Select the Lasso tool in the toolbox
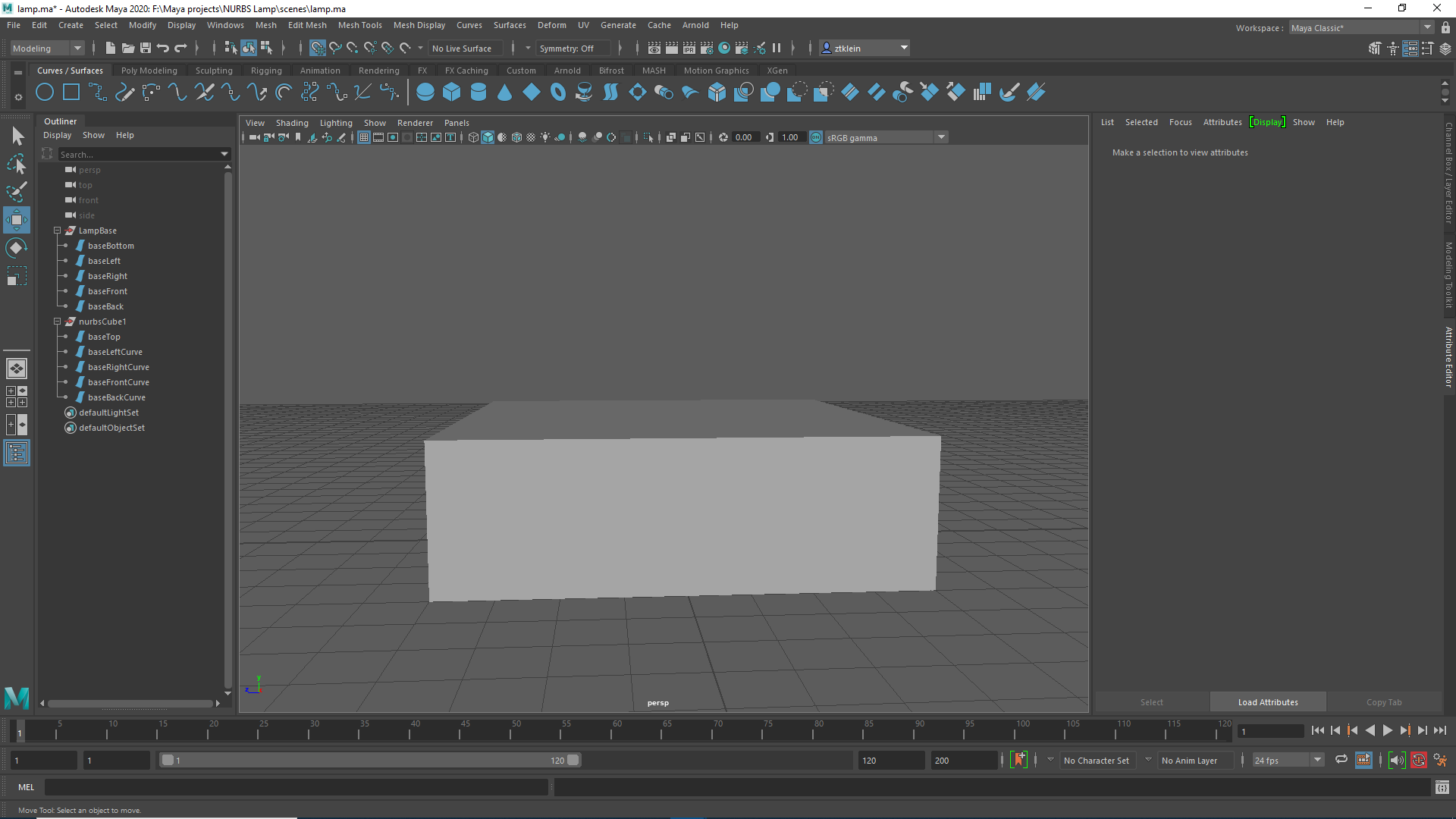The image size is (1456, 819). [16, 164]
